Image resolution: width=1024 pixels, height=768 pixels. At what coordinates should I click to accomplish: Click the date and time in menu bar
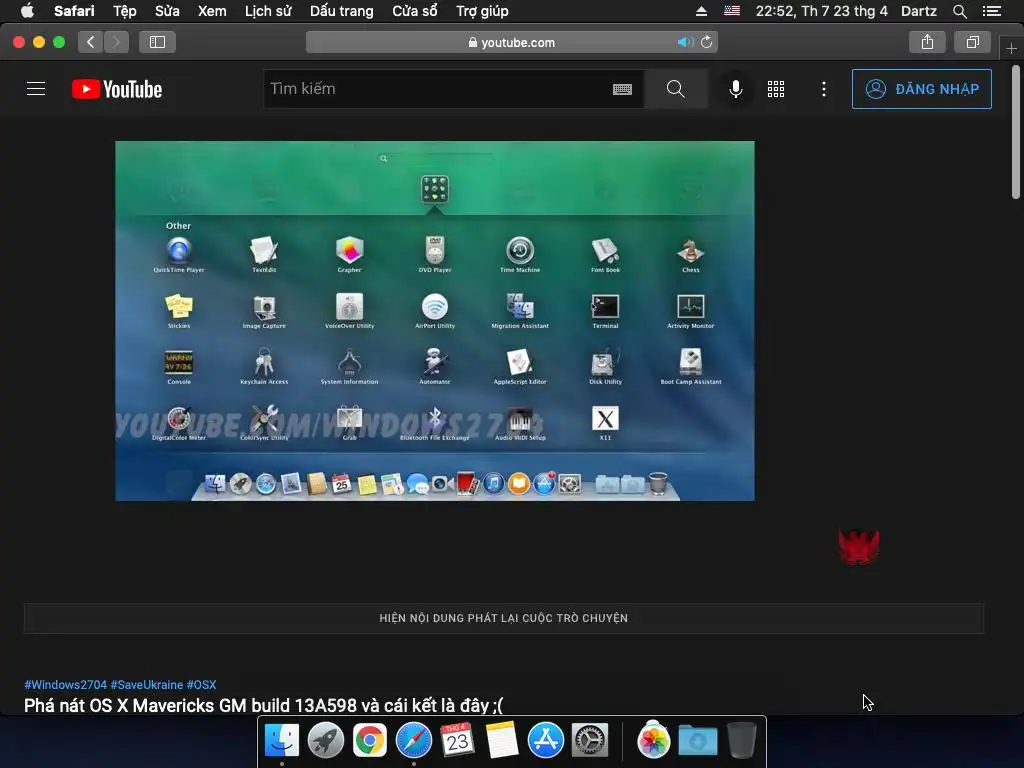(x=822, y=11)
